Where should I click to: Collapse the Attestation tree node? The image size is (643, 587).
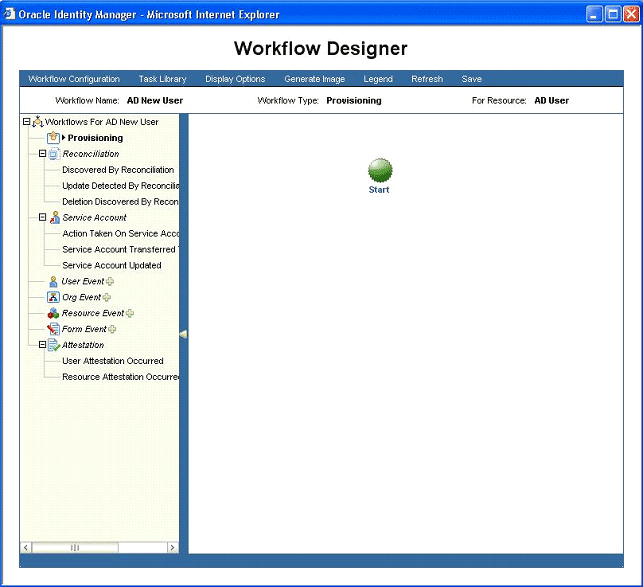point(42,345)
